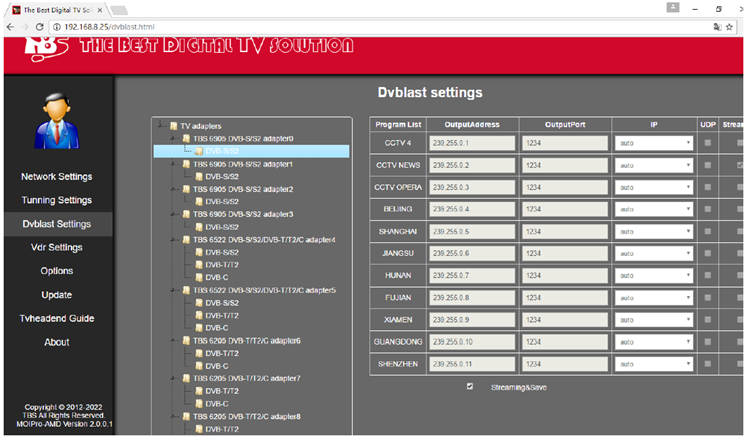This screenshot has width=747, height=439.
Task: Open the Tvheadend Guide link
Action: (x=56, y=318)
